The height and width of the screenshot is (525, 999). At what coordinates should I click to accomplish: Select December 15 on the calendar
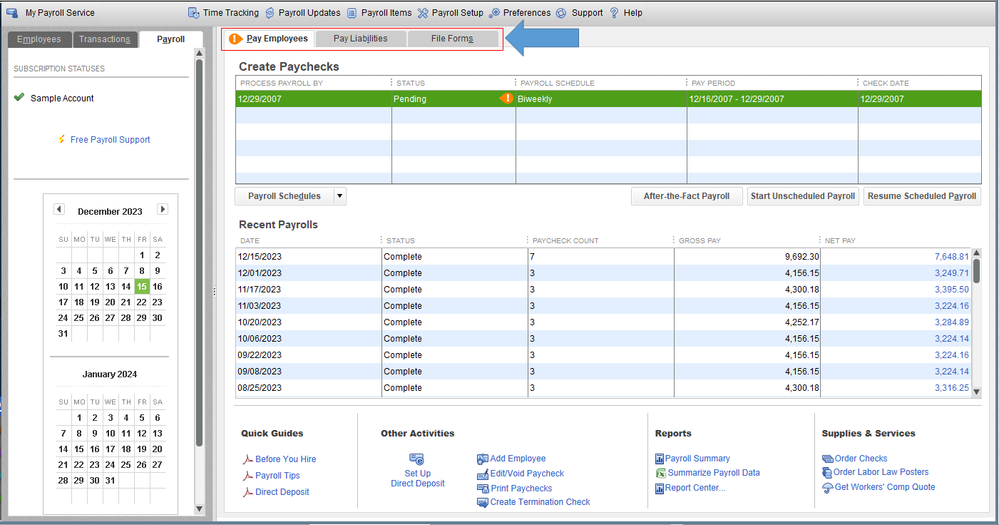click(x=142, y=286)
